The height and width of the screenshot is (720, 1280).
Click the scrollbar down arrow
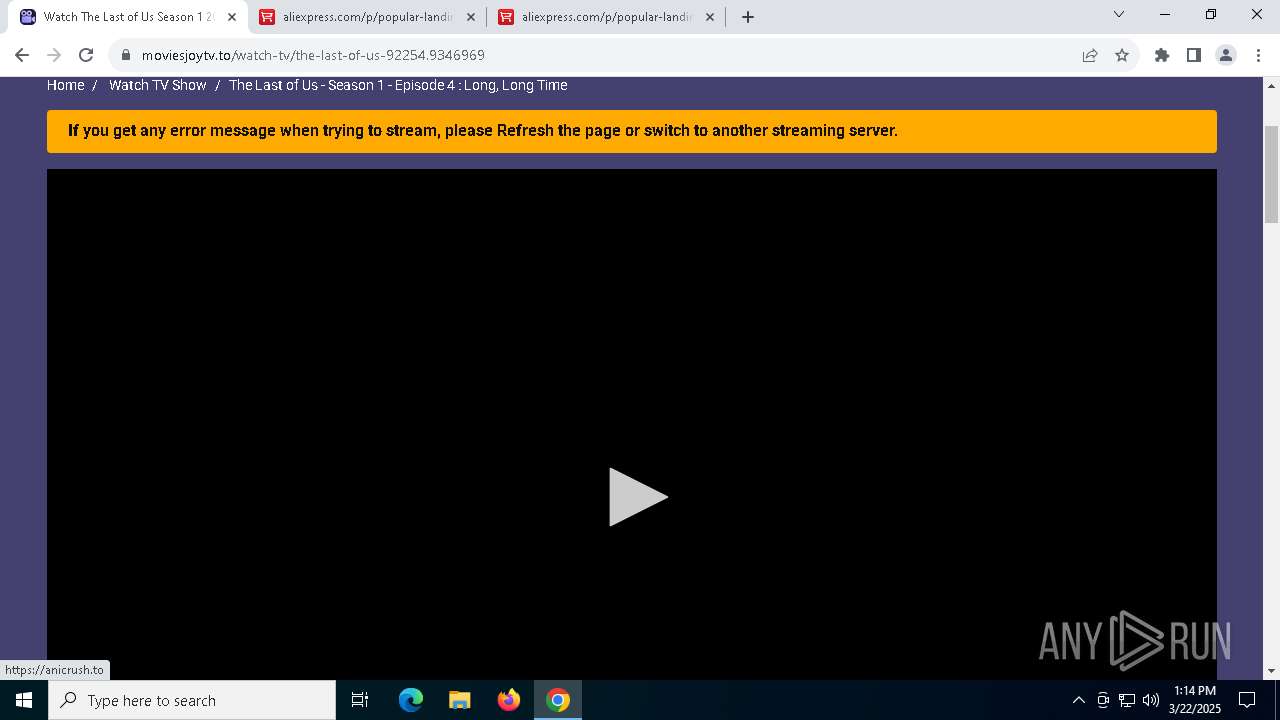pos(1272,671)
